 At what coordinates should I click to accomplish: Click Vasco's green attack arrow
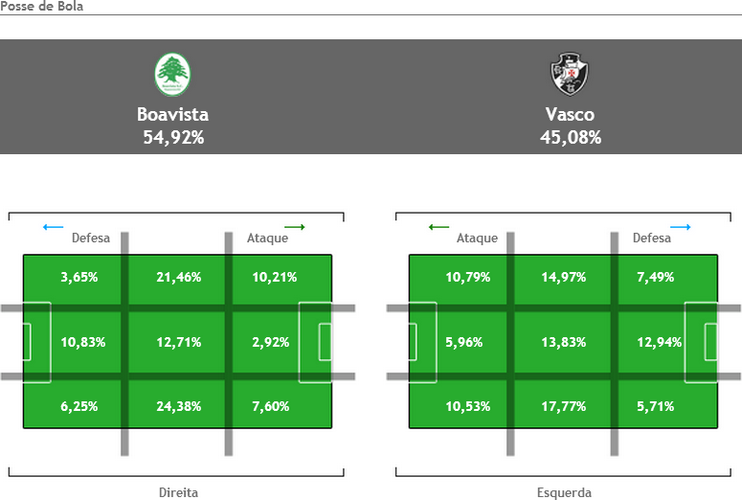438,228
